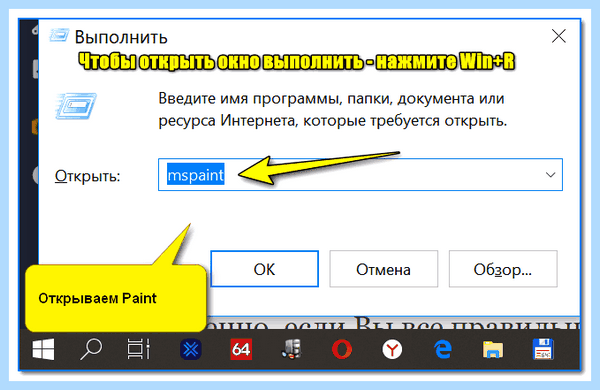This screenshot has height=390, width=600.
Task: Click the Выполнить title text
Action: tap(121, 37)
